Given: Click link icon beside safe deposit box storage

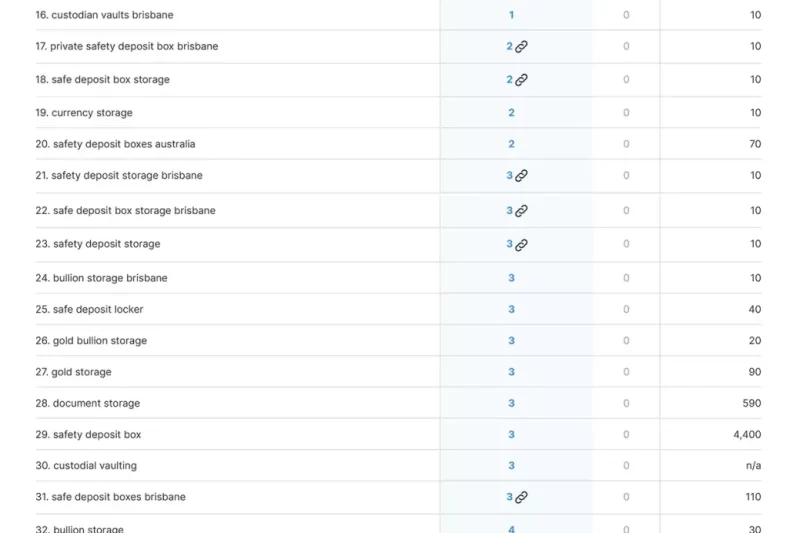Looking at the screenshot, I should (521, 80).
